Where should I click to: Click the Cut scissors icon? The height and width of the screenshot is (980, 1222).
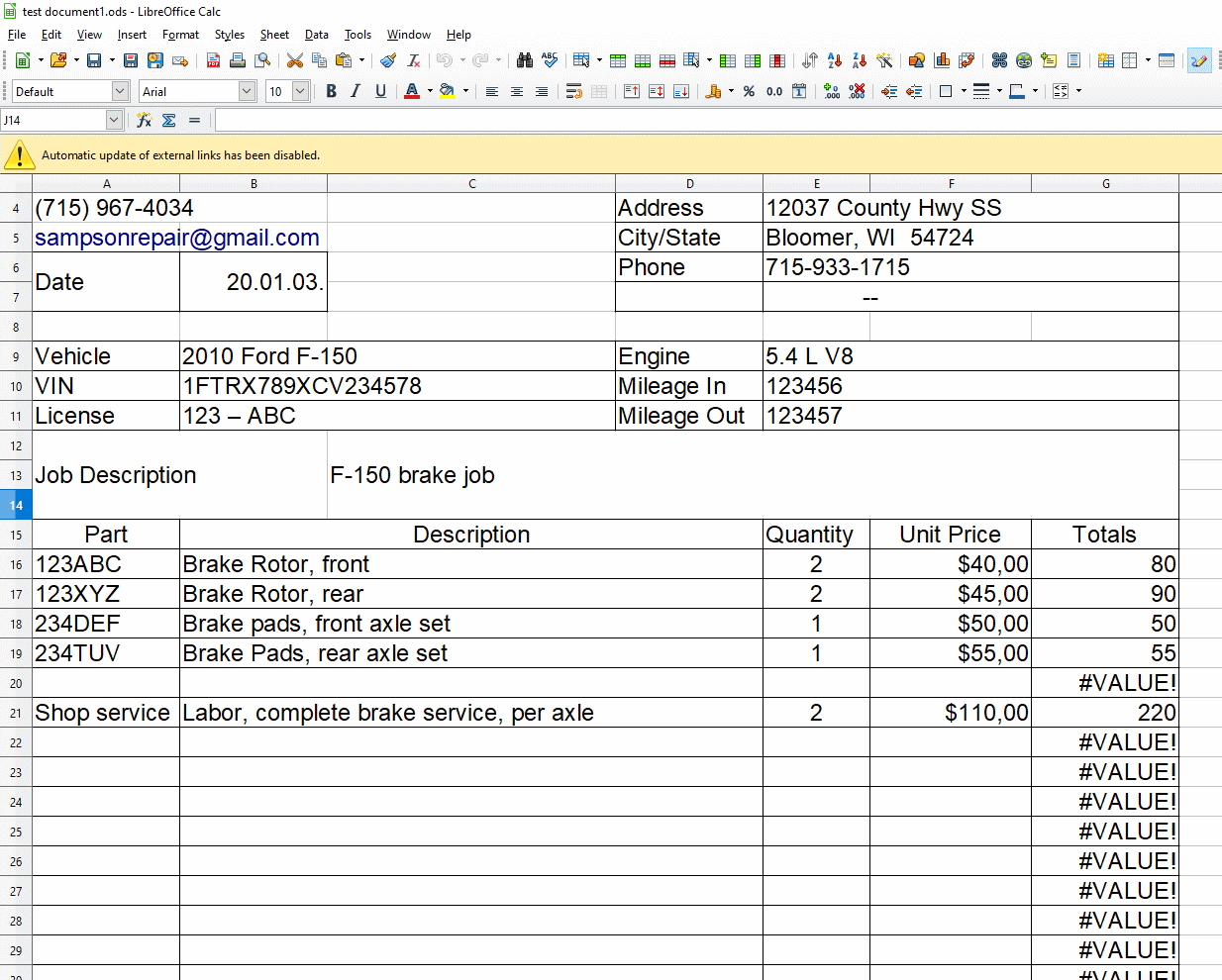click(294, 61)
